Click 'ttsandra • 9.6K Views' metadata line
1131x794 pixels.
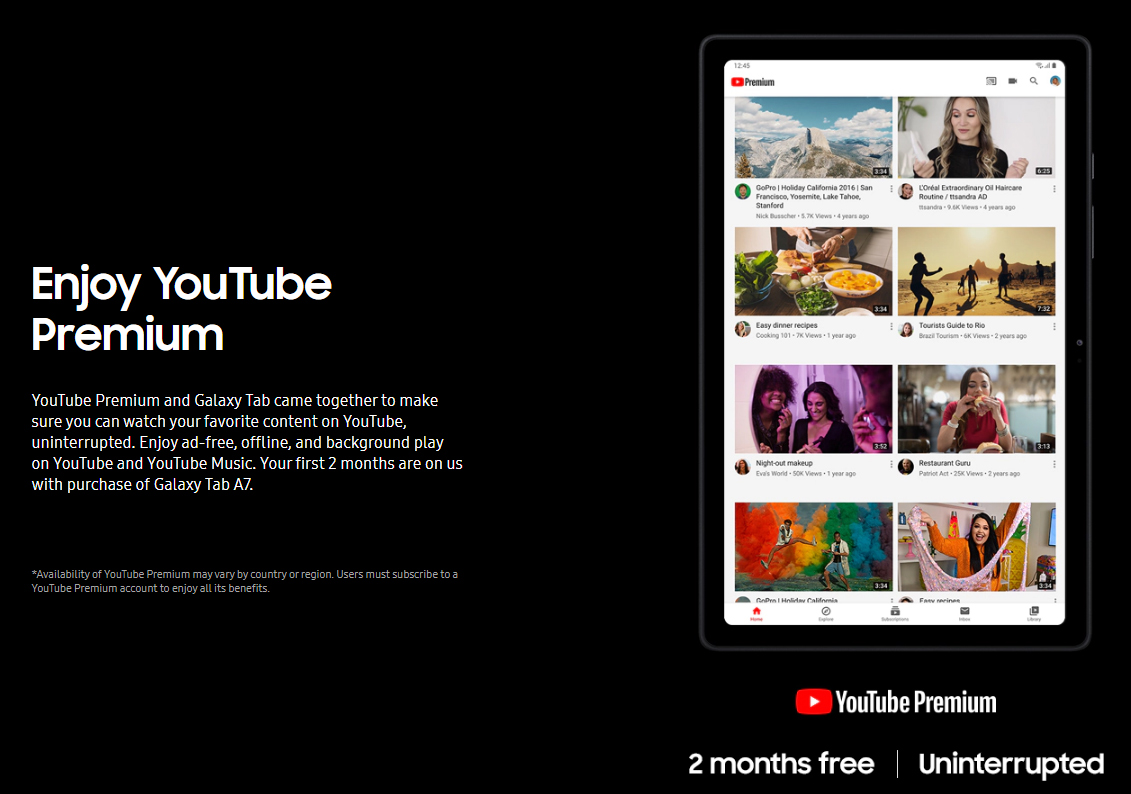[x=967, y=208]
